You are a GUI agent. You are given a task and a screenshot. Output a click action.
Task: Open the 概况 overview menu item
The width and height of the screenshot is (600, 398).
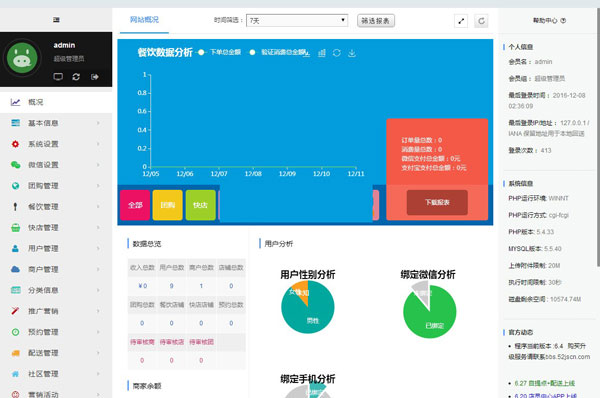click(x=56, y=102)
